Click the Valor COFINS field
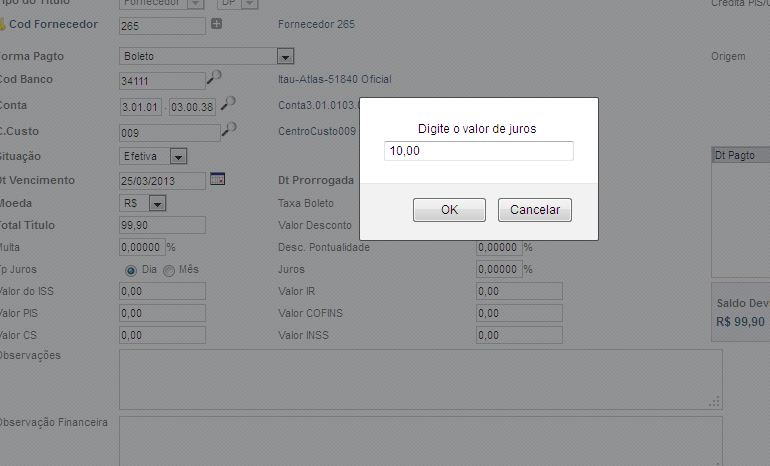 519,313
